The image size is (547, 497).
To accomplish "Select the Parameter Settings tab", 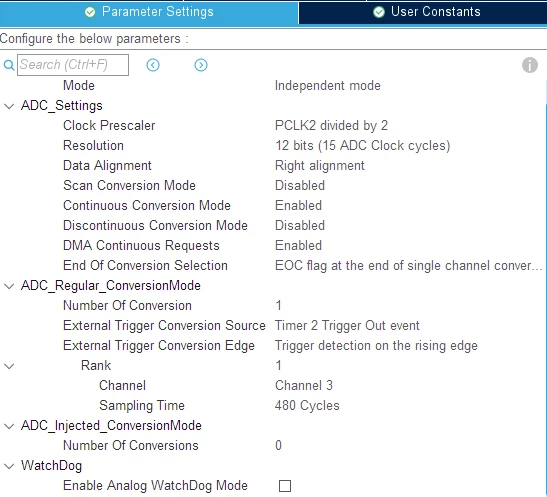I will (149, 12).
